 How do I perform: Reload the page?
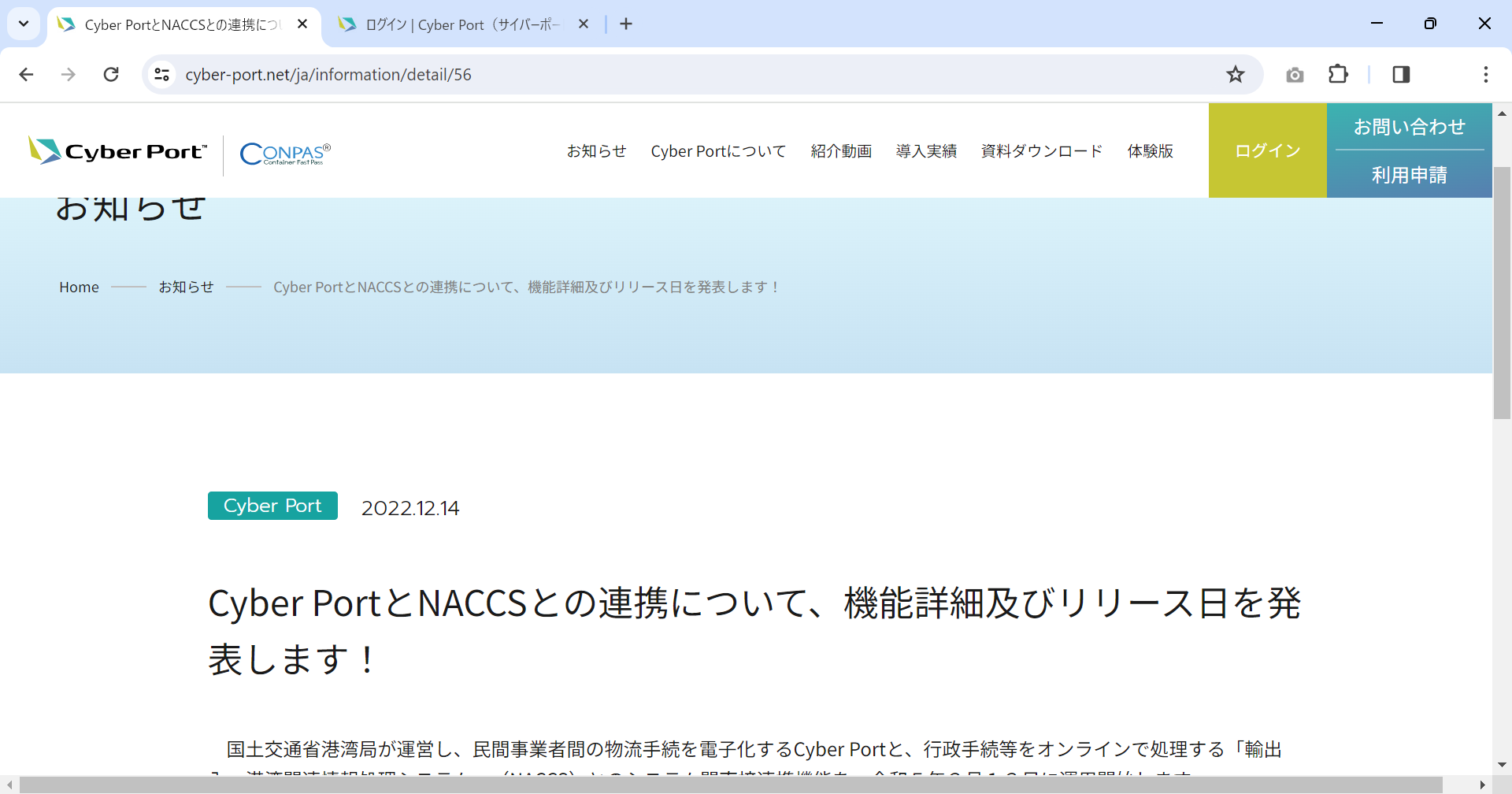tap(111, 75)
